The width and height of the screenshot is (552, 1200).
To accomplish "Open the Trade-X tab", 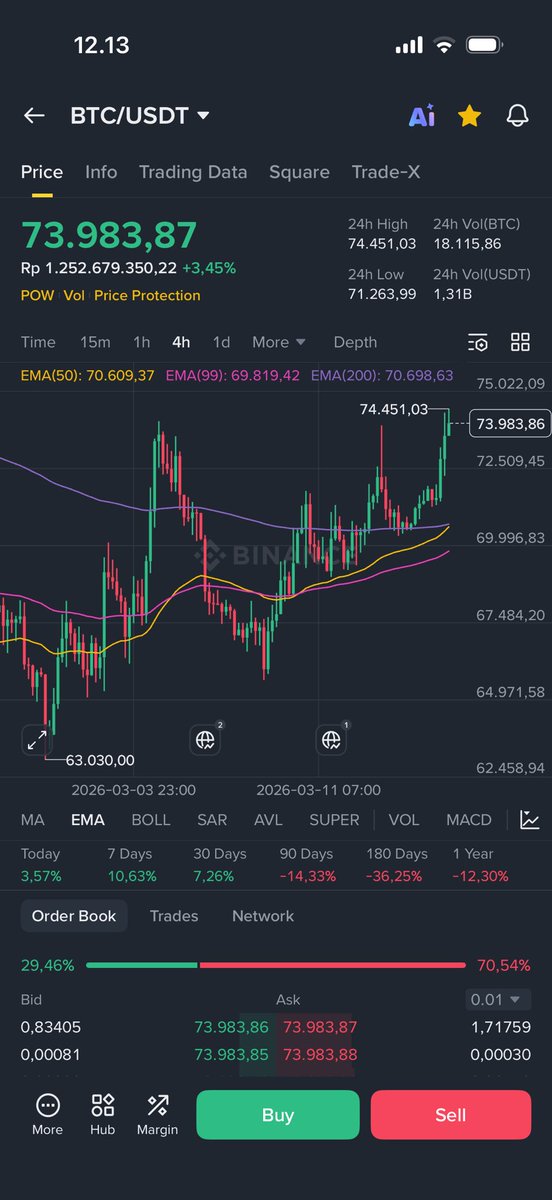I will point(386,172).
